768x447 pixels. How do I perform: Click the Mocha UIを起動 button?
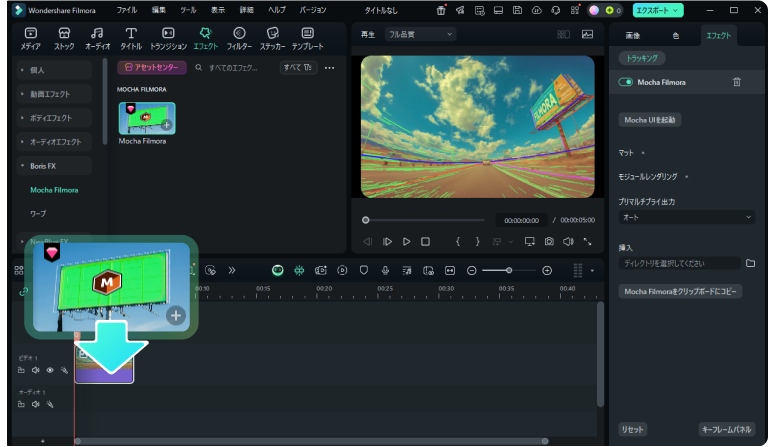coord(649,119)
